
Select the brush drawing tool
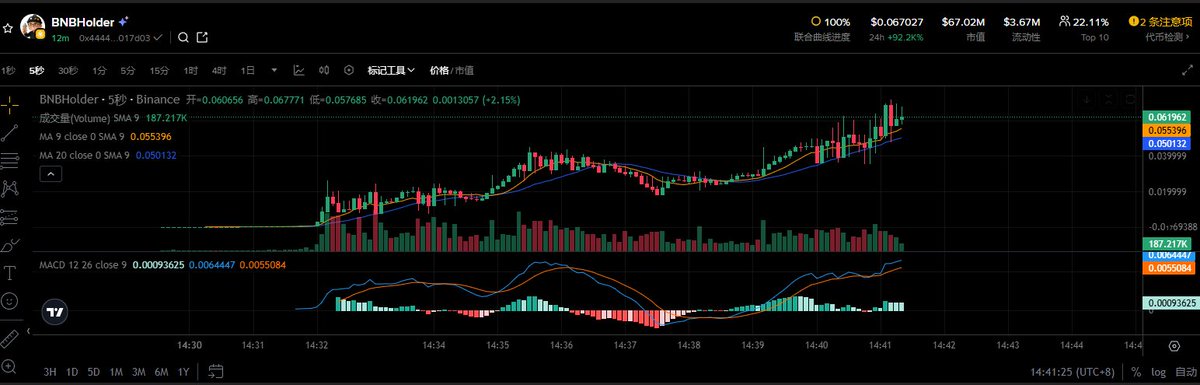(11, 244)
